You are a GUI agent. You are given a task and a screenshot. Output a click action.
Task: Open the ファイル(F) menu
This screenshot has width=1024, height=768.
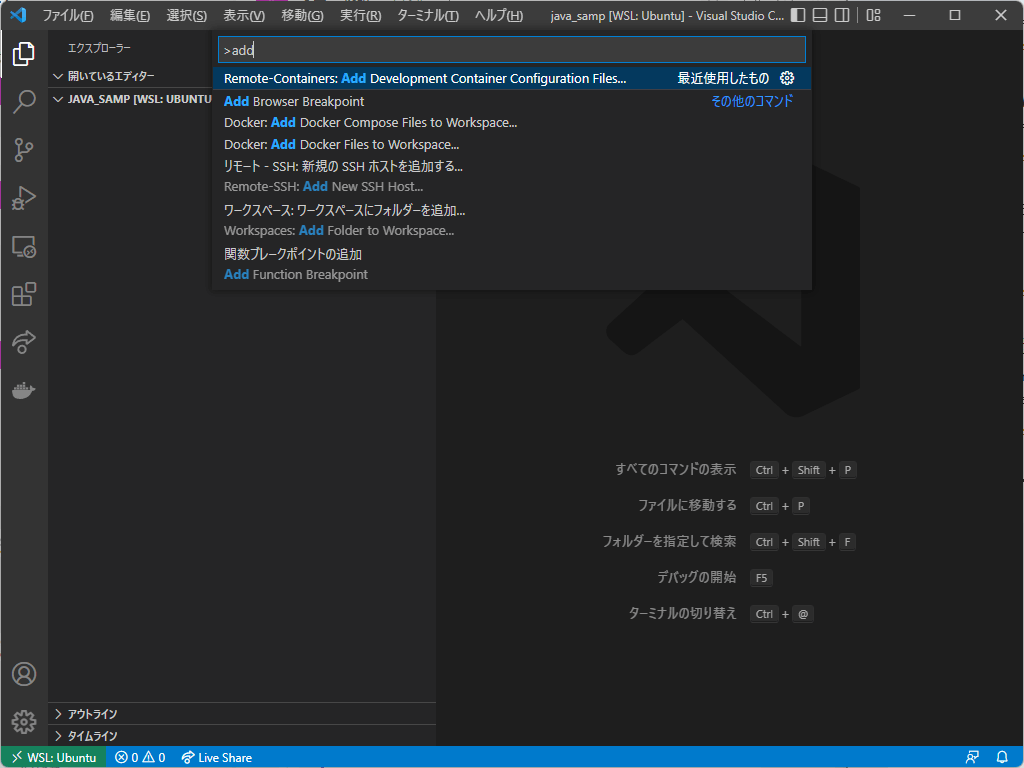tap(68, 15)
